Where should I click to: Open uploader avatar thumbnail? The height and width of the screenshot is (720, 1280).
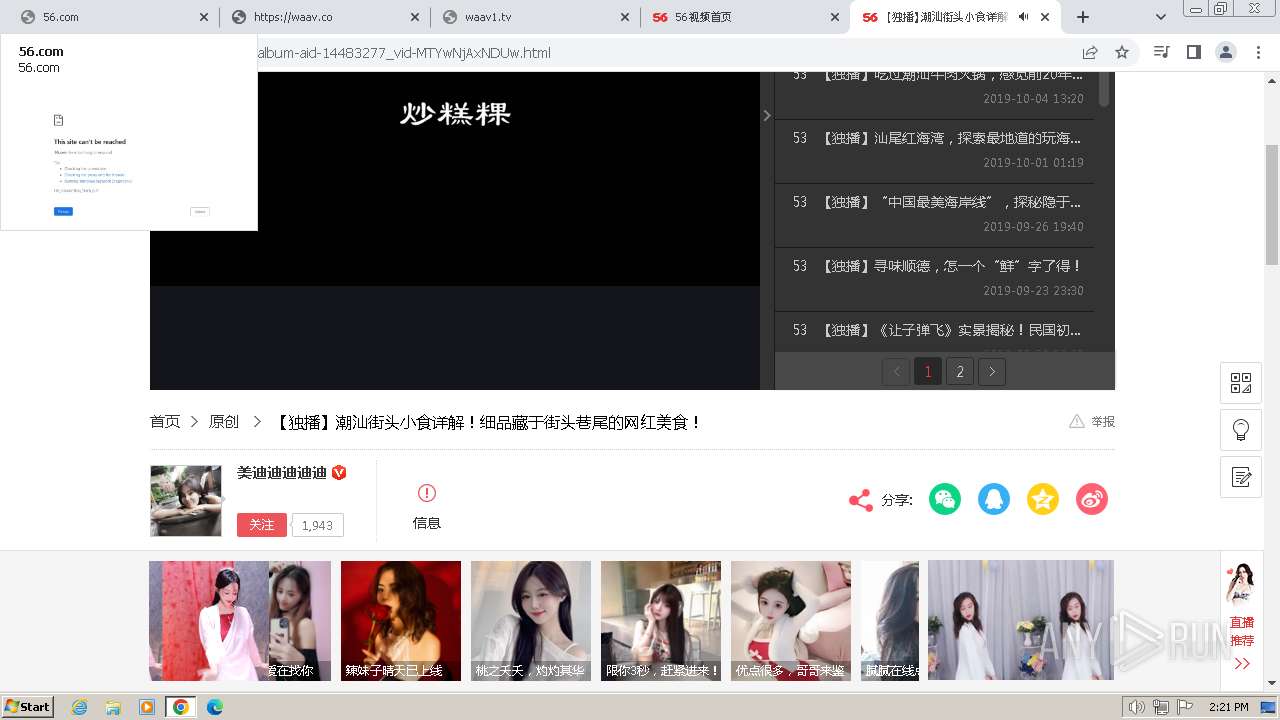pos(186,501)
